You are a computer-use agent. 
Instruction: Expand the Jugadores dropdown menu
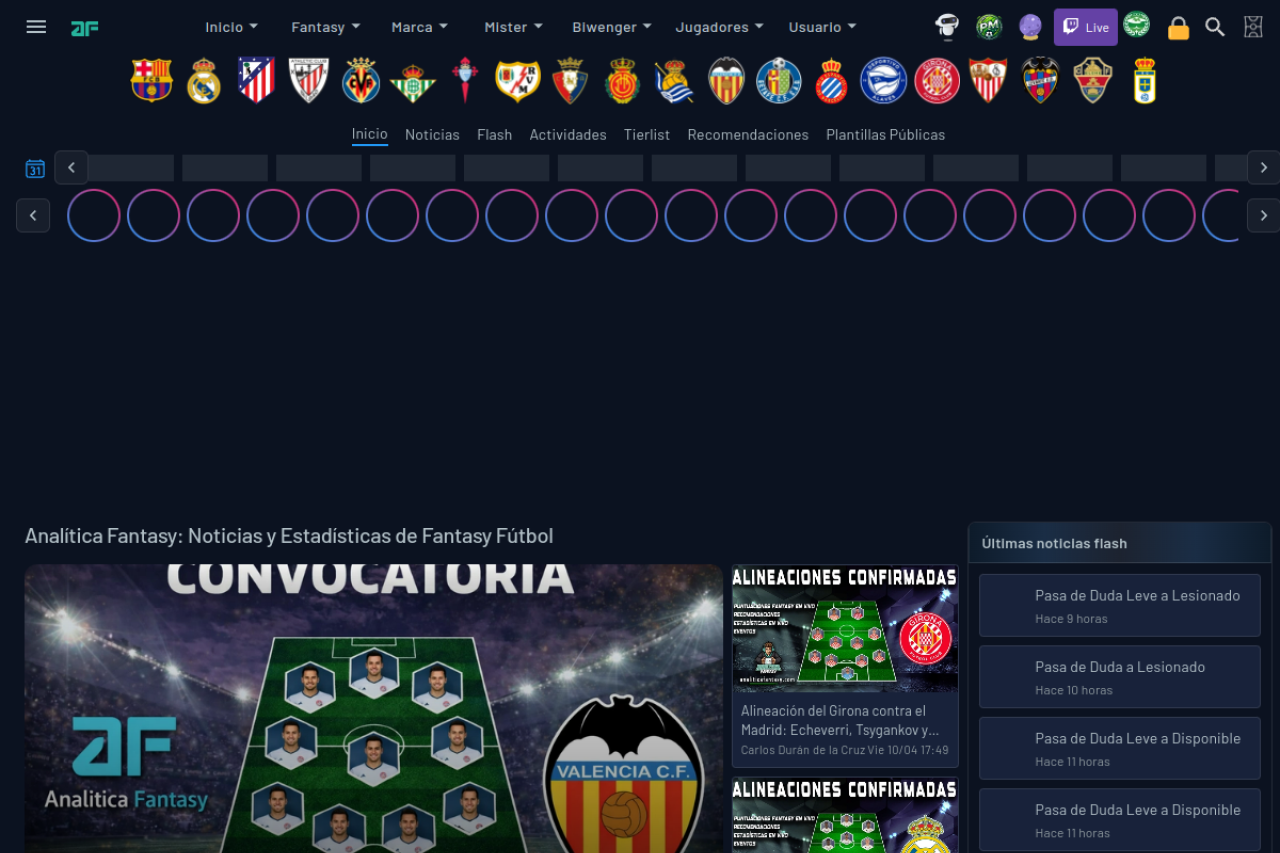point(719,27)
